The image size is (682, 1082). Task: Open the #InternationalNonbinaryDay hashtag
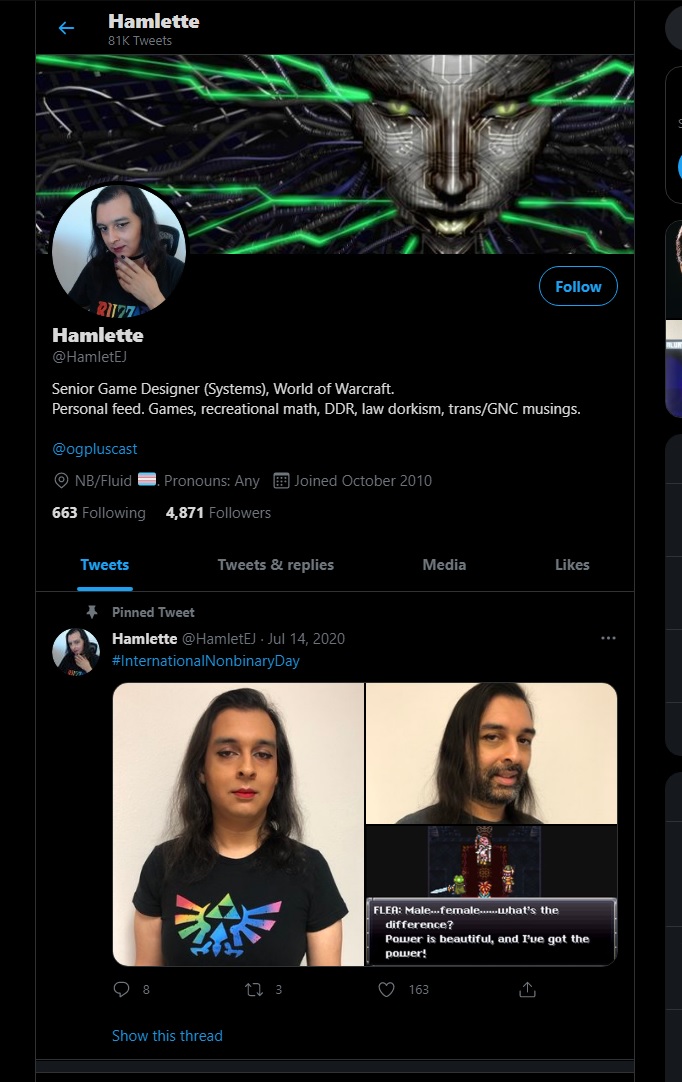coord(206,660)
